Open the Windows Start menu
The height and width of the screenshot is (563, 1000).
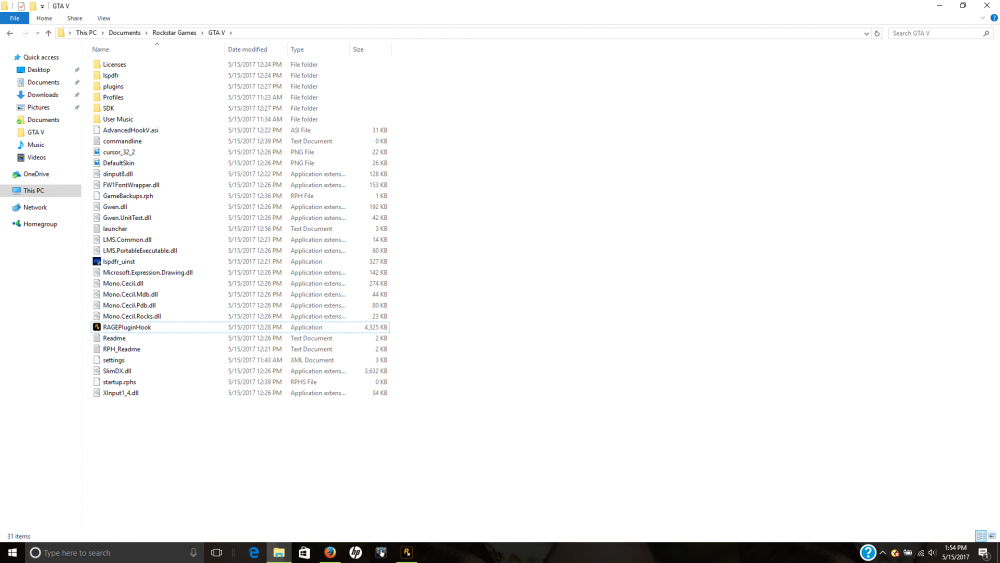pyautogui.click(x=12, y=553)
